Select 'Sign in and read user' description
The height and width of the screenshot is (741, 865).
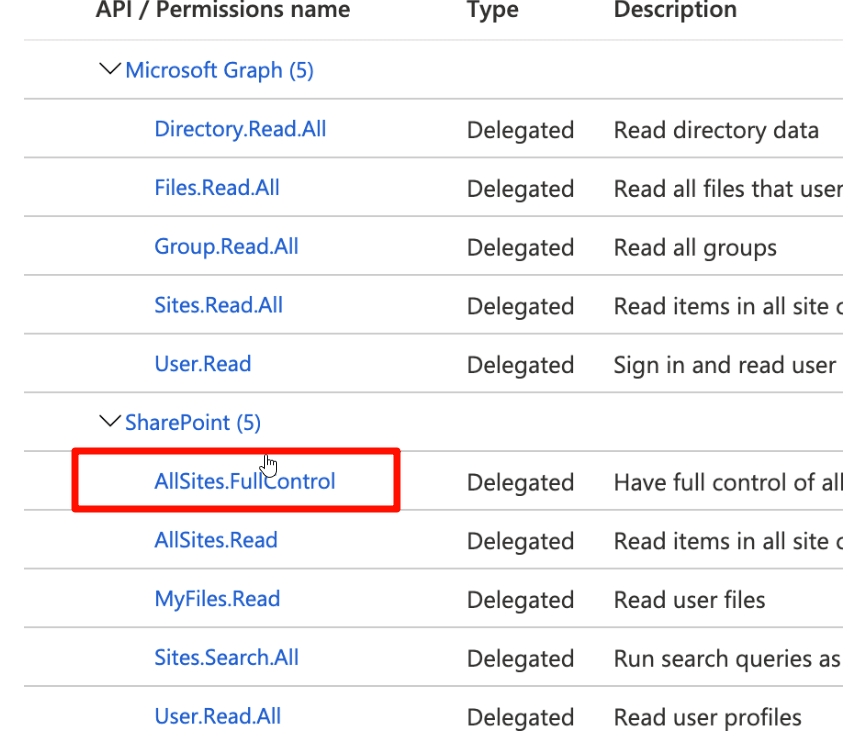point(725,365)
